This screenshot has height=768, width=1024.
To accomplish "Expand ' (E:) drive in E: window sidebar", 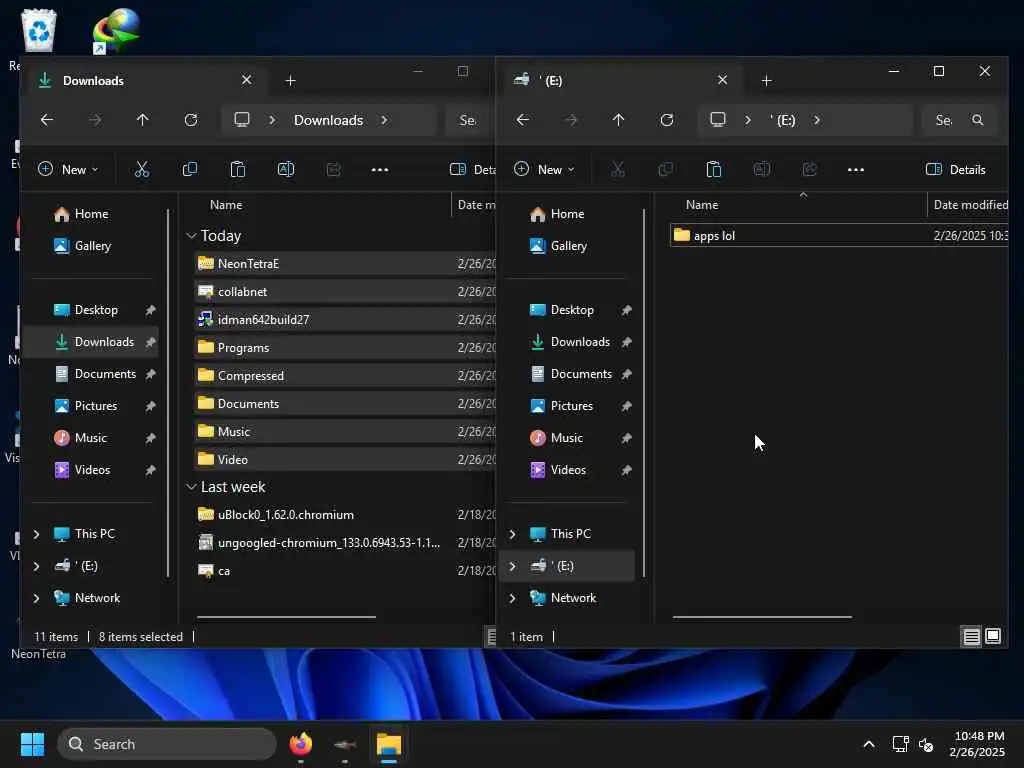I will click(513, 566).
